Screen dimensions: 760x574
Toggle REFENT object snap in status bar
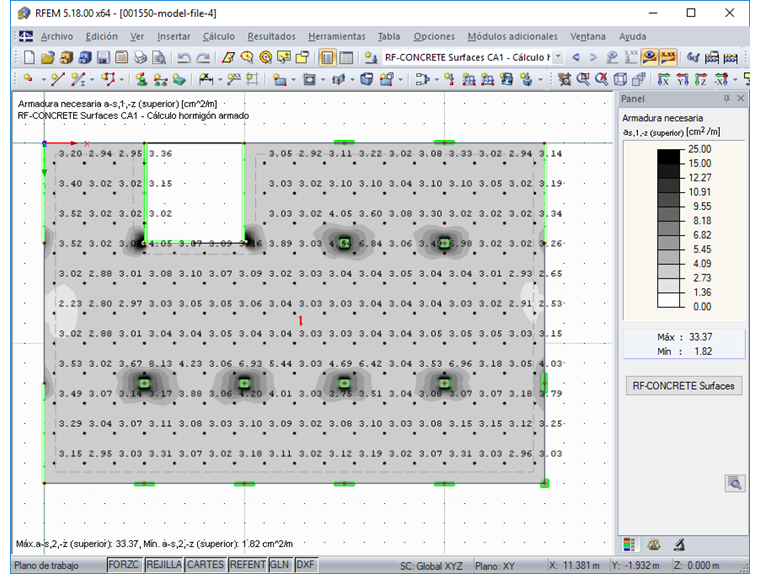coord(247,564)
